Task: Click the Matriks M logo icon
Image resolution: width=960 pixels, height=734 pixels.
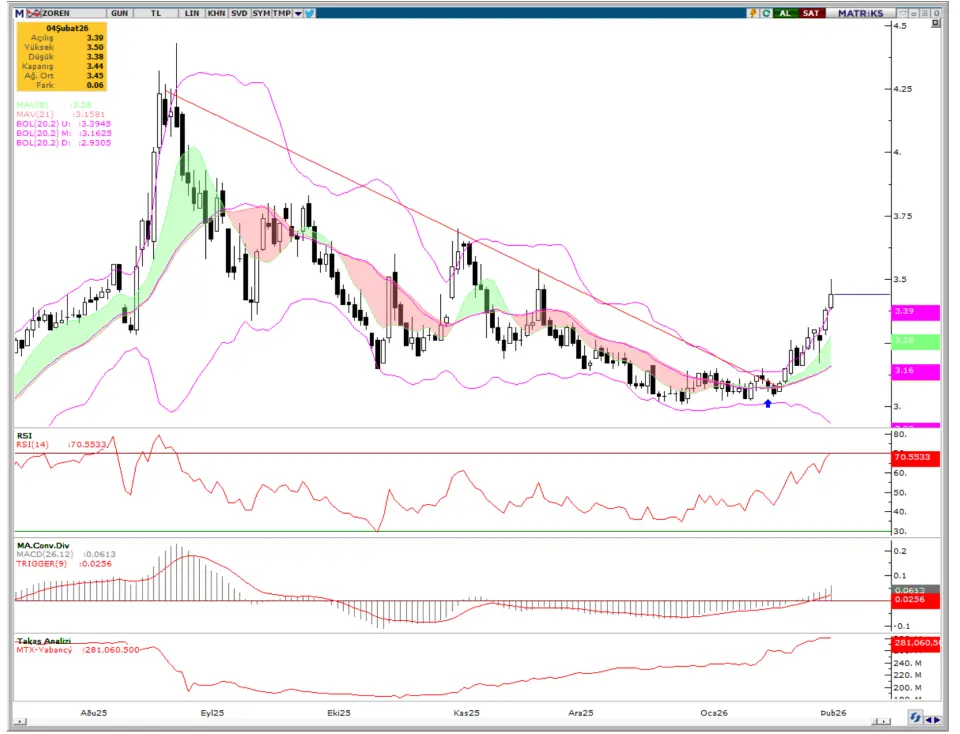Action: pos(18,13)
